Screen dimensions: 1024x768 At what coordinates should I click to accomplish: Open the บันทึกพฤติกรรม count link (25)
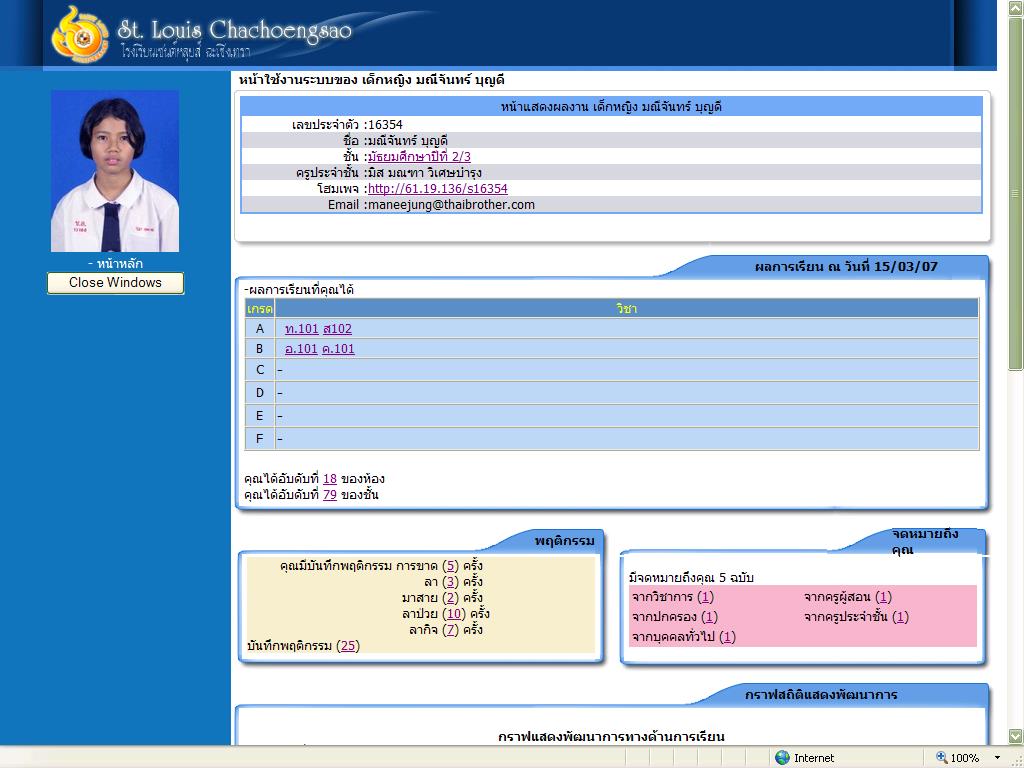click(348, 646)
